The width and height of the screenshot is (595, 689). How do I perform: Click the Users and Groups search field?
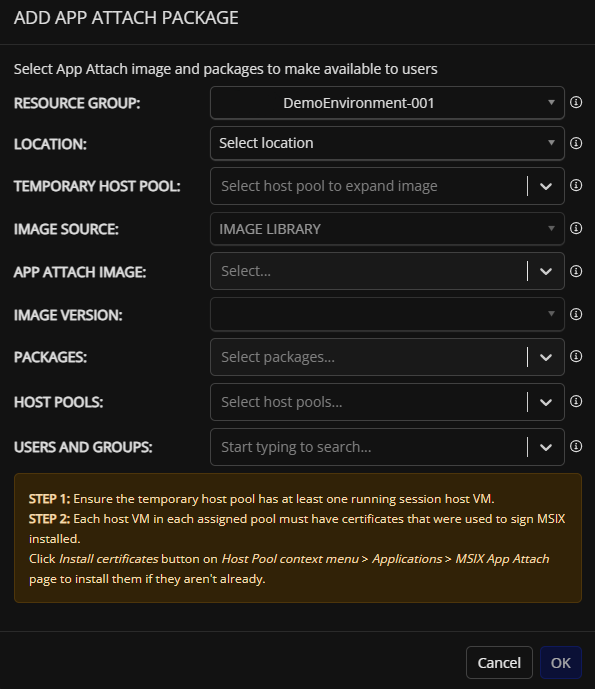369,447
